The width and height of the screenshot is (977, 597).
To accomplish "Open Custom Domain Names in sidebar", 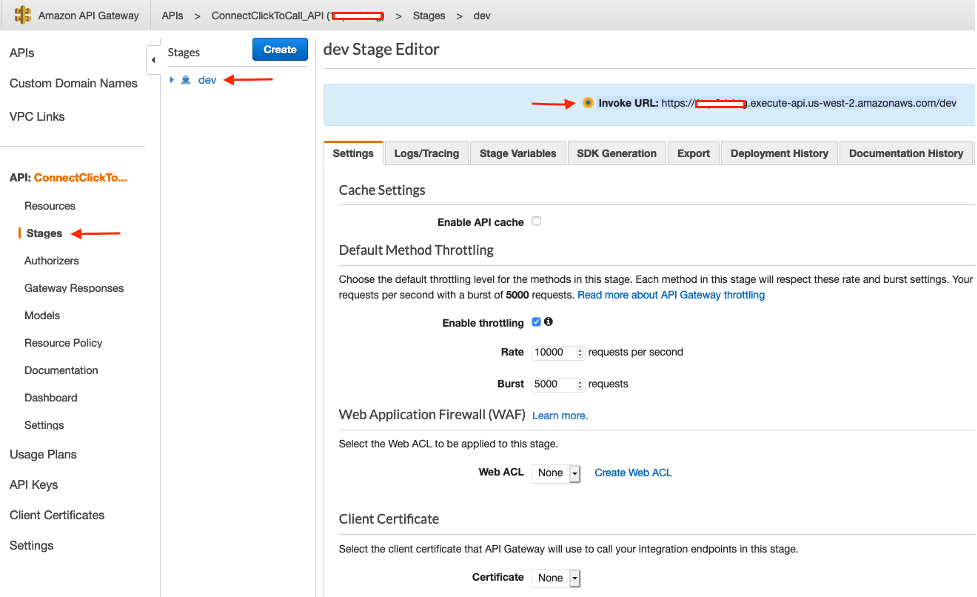I will [x=74, y=84].
